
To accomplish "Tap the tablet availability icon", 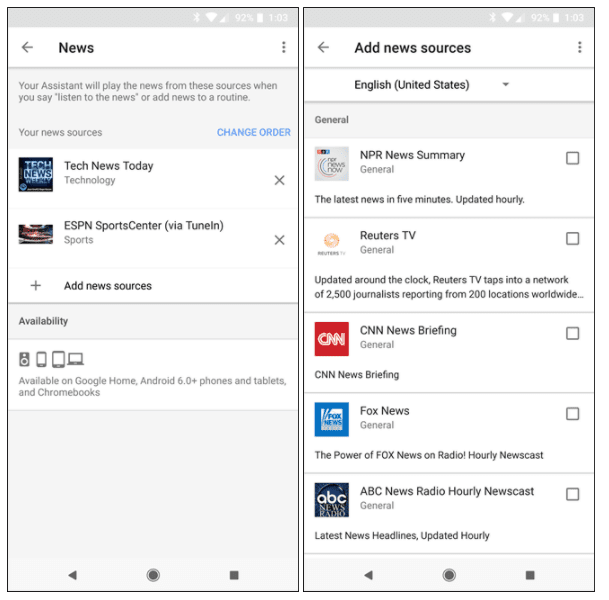I will 58,359.
